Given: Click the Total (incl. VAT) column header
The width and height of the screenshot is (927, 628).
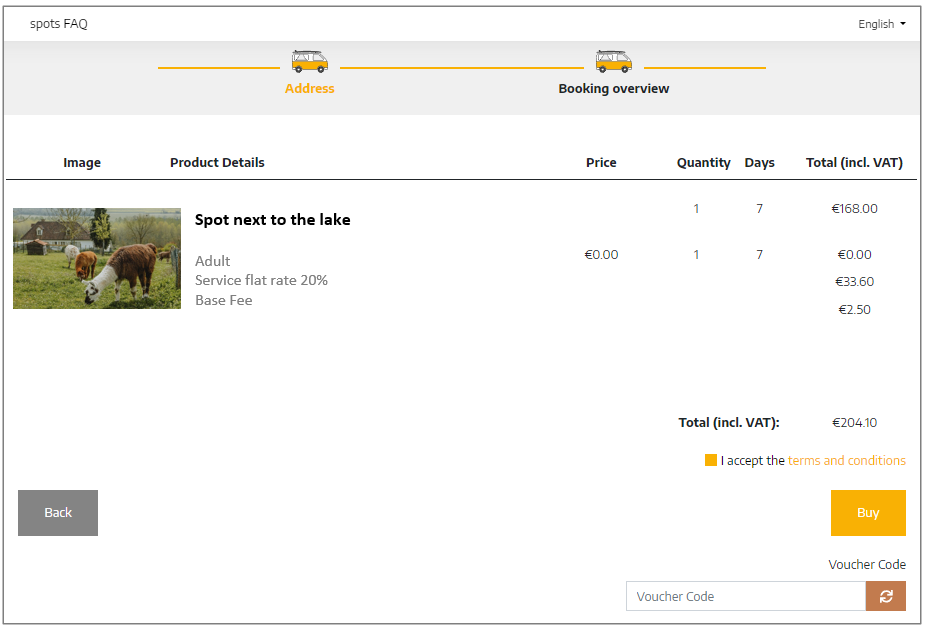Looking at the screenshot, I should (x=854, y=163).
